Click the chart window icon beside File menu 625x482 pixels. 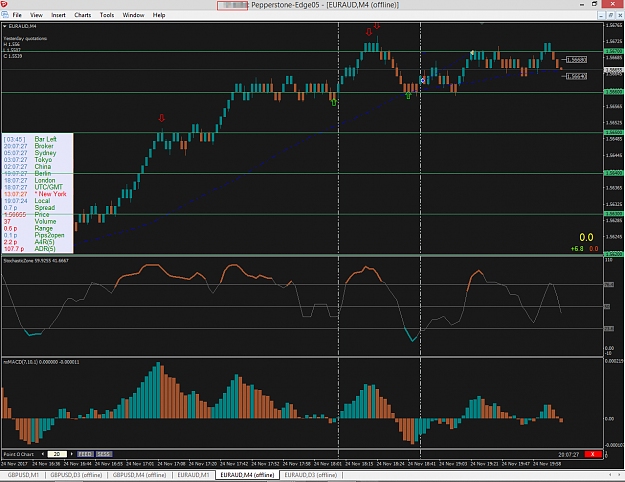(x=5, y=15)
